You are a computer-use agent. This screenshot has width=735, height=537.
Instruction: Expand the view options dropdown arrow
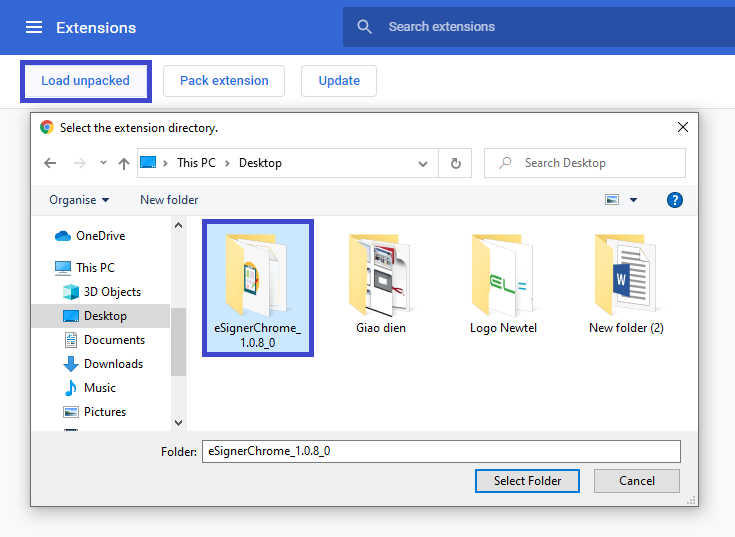click(633, 200)
